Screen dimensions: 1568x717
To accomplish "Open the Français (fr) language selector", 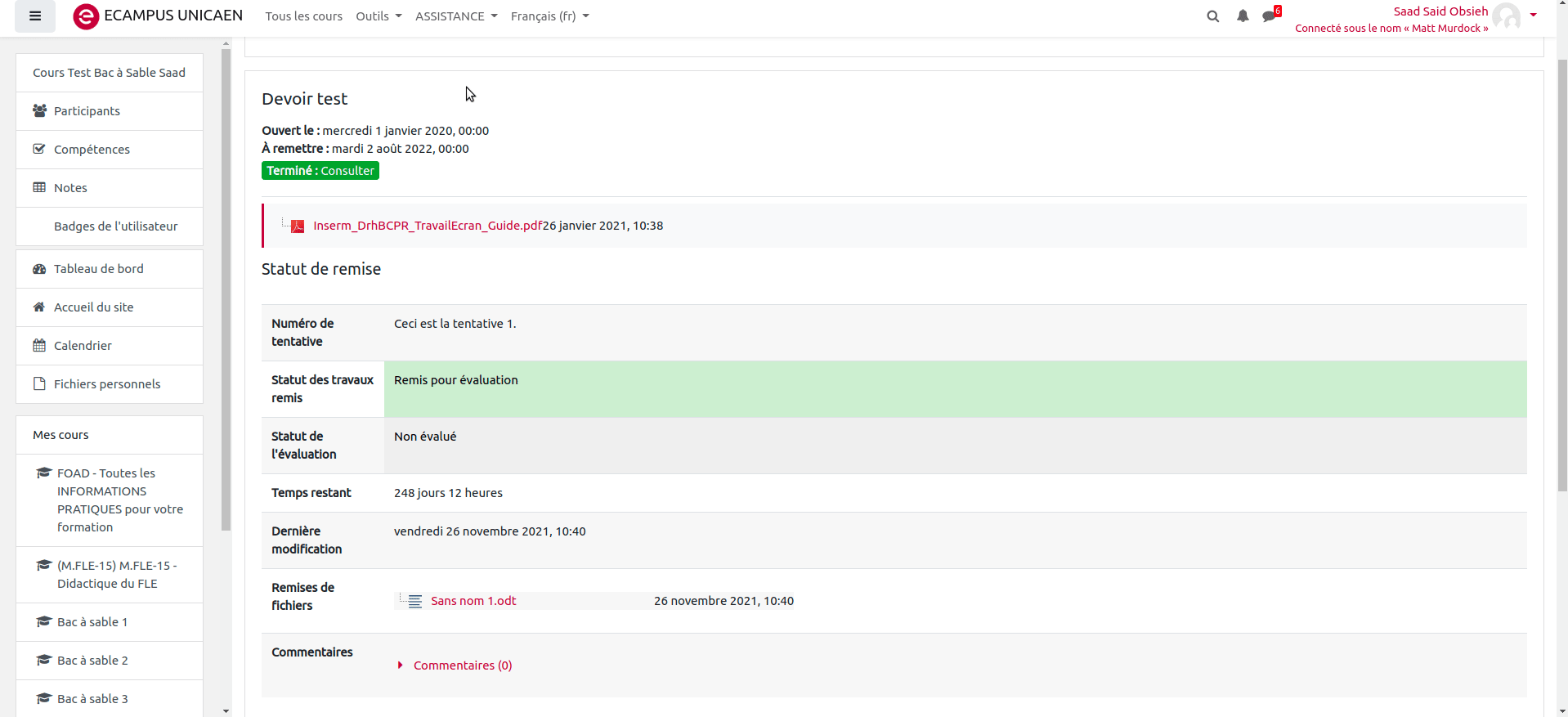I will tap(549, 16).
